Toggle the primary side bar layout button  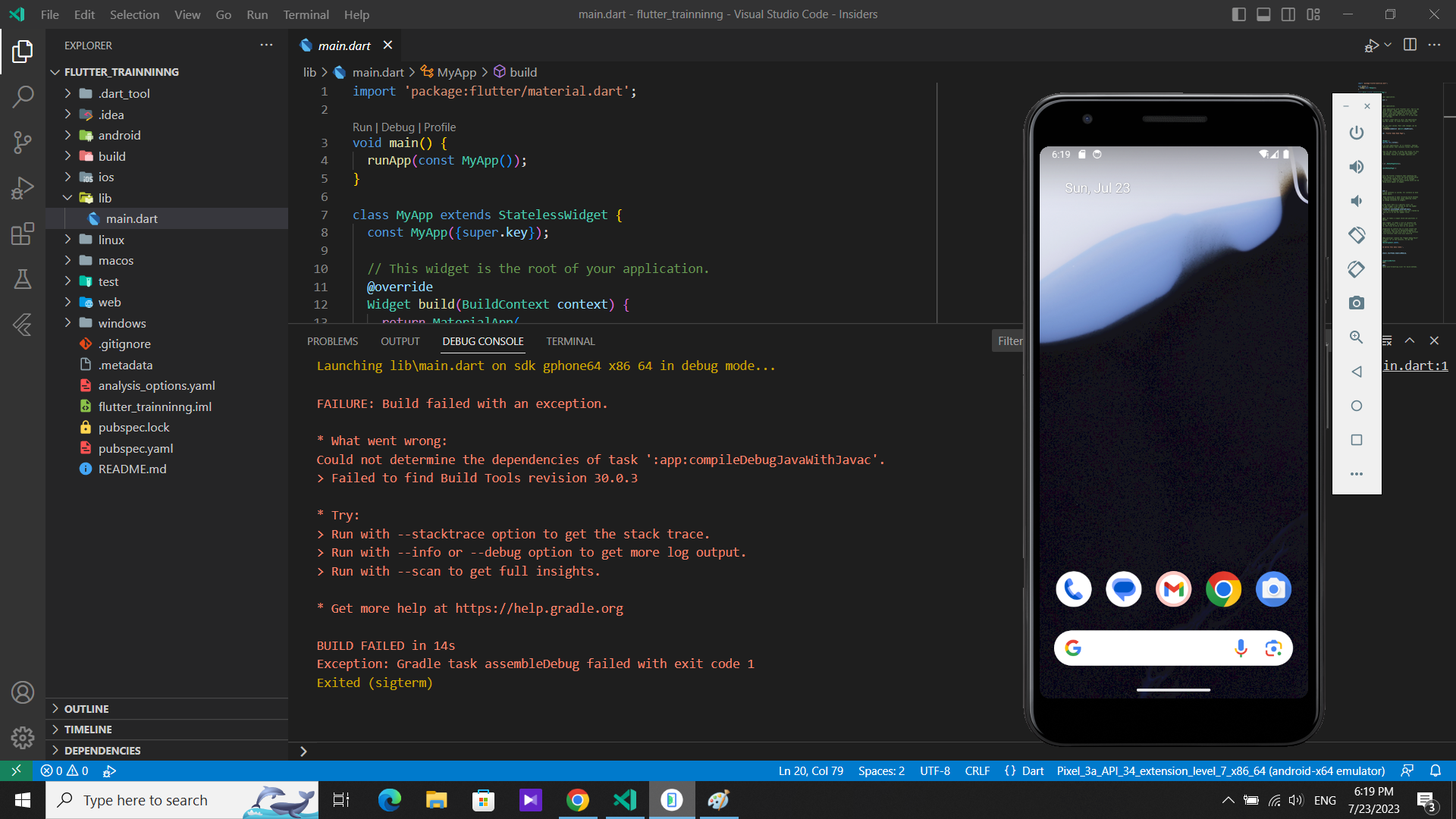pyautogui.click(x=1238, y=14)
